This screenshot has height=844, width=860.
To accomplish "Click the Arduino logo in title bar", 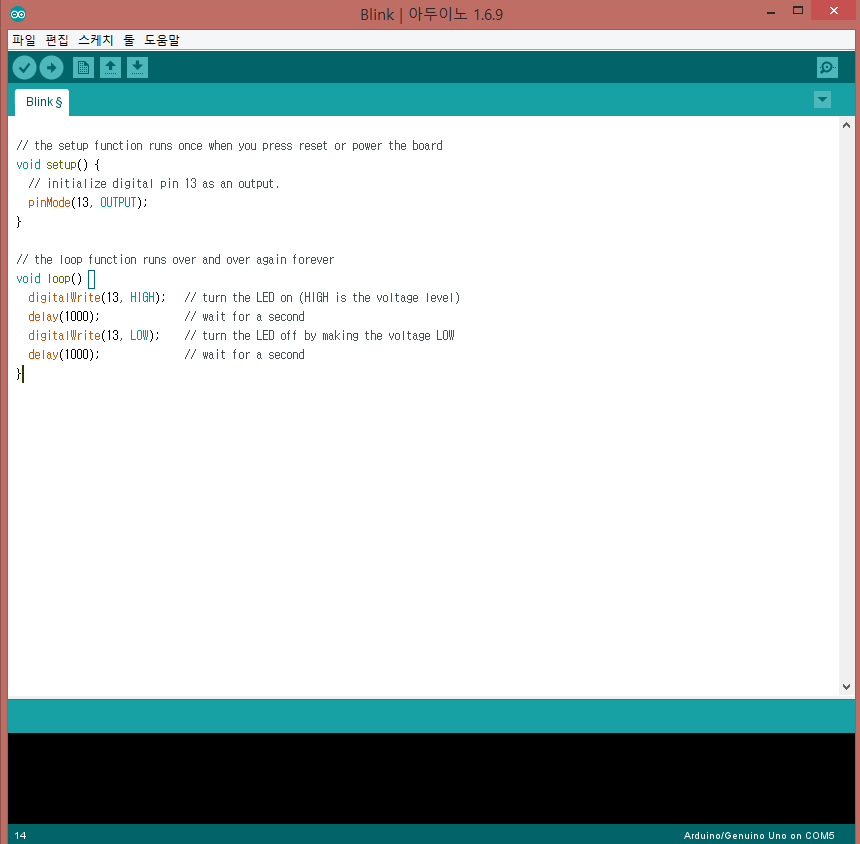I will (18, 14).
